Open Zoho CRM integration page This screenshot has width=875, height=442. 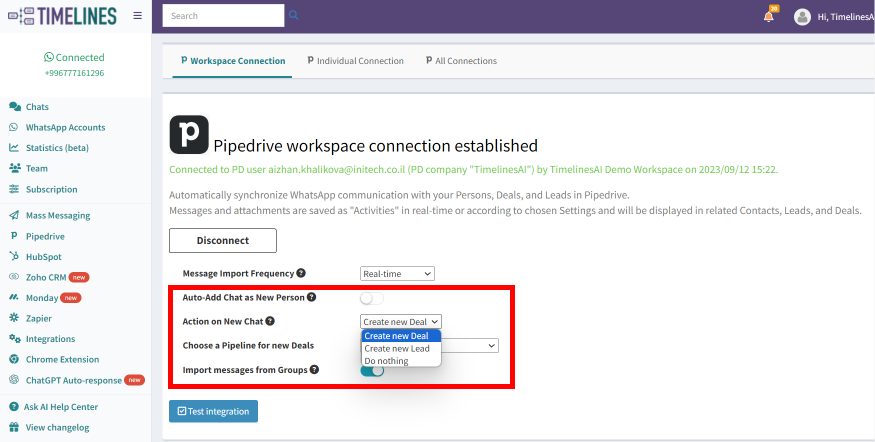[x=46, y=277]
